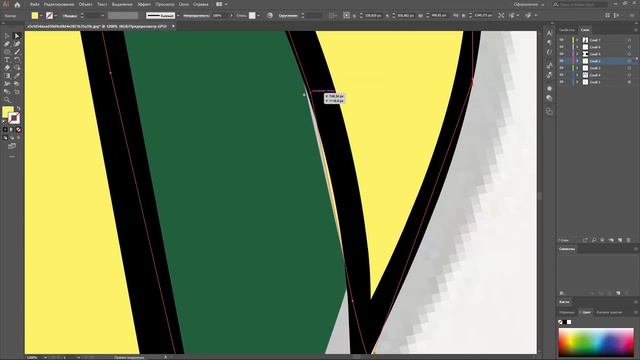Screen dimensions: 640x360
Task: Click the target circle of Слой 7
Action: pyautogui.click(x=629, y=40)
